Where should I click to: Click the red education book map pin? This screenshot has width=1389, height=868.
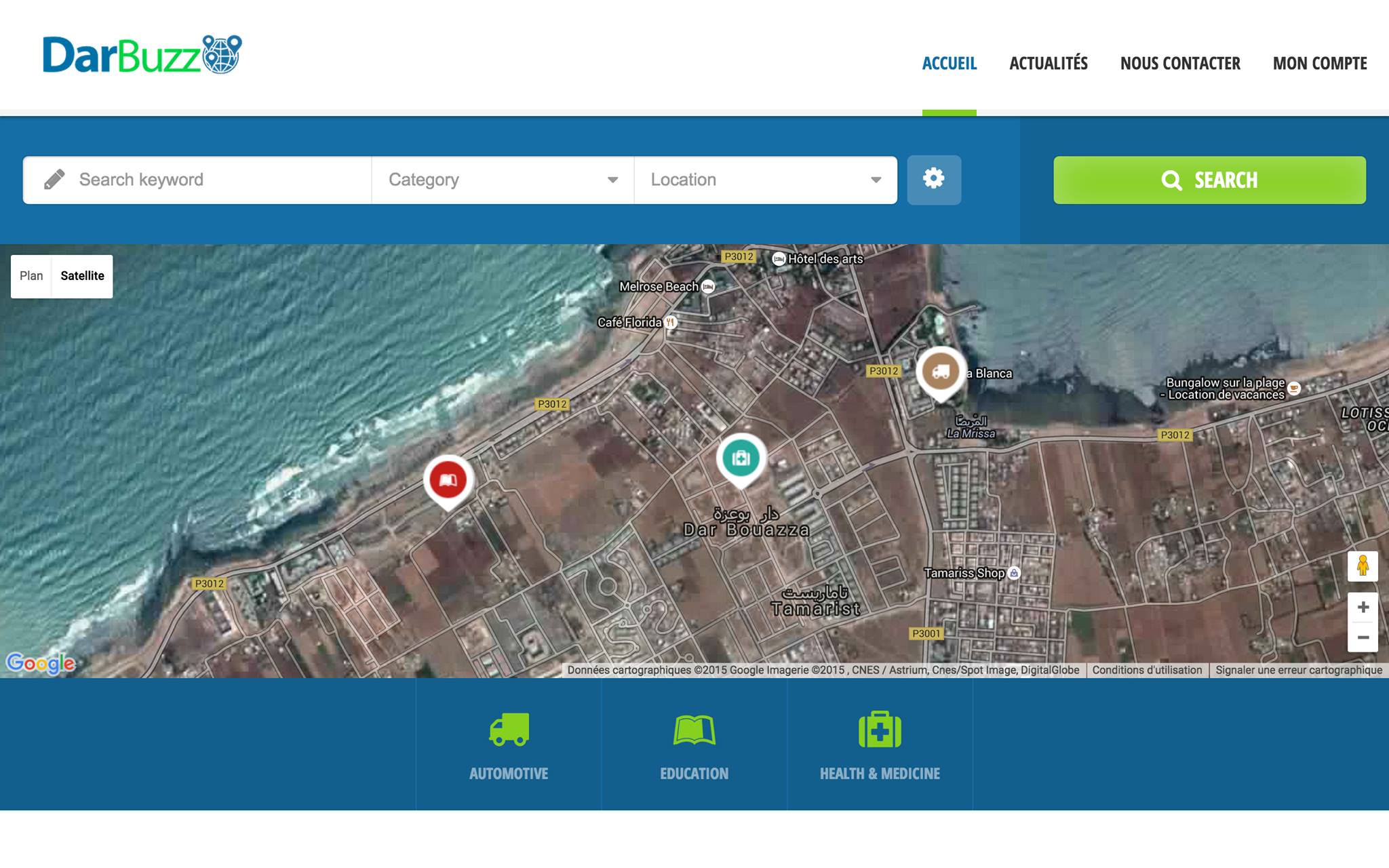pos(448,484)
